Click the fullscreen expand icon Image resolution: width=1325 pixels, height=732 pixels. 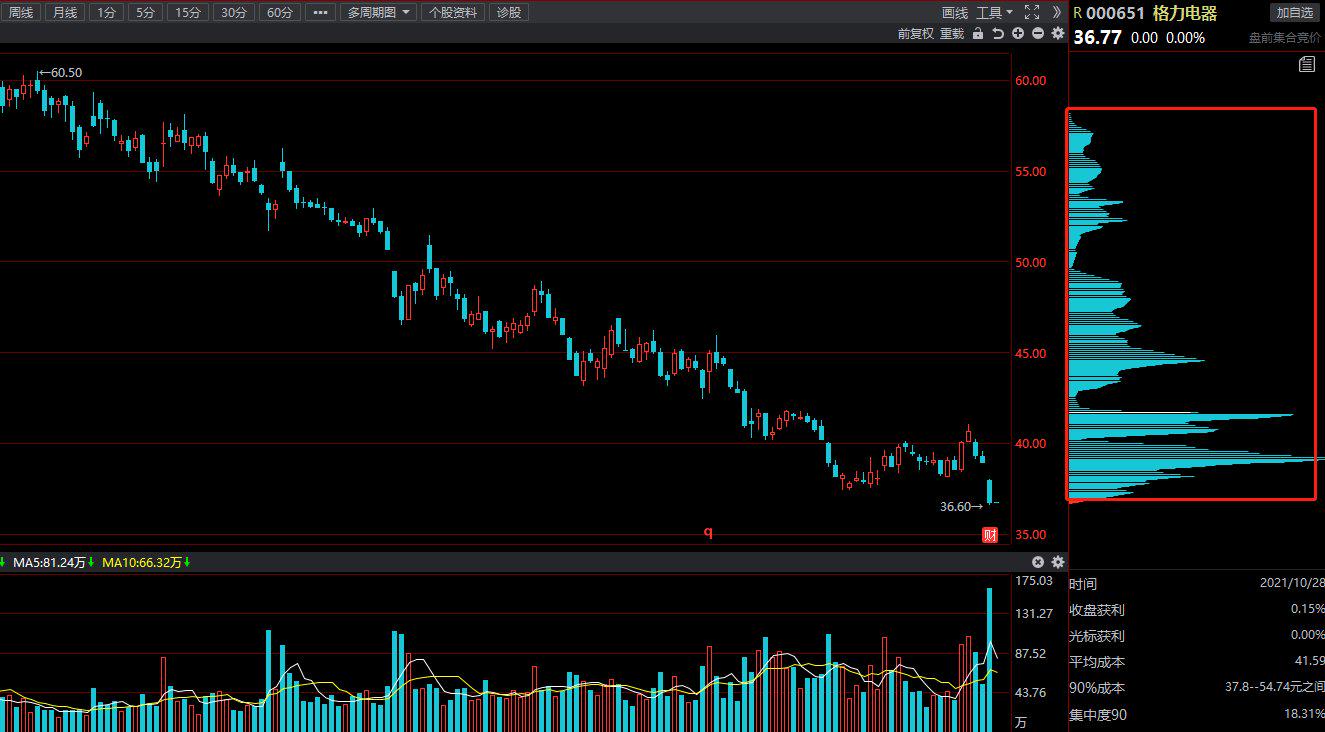(1033, 12)
